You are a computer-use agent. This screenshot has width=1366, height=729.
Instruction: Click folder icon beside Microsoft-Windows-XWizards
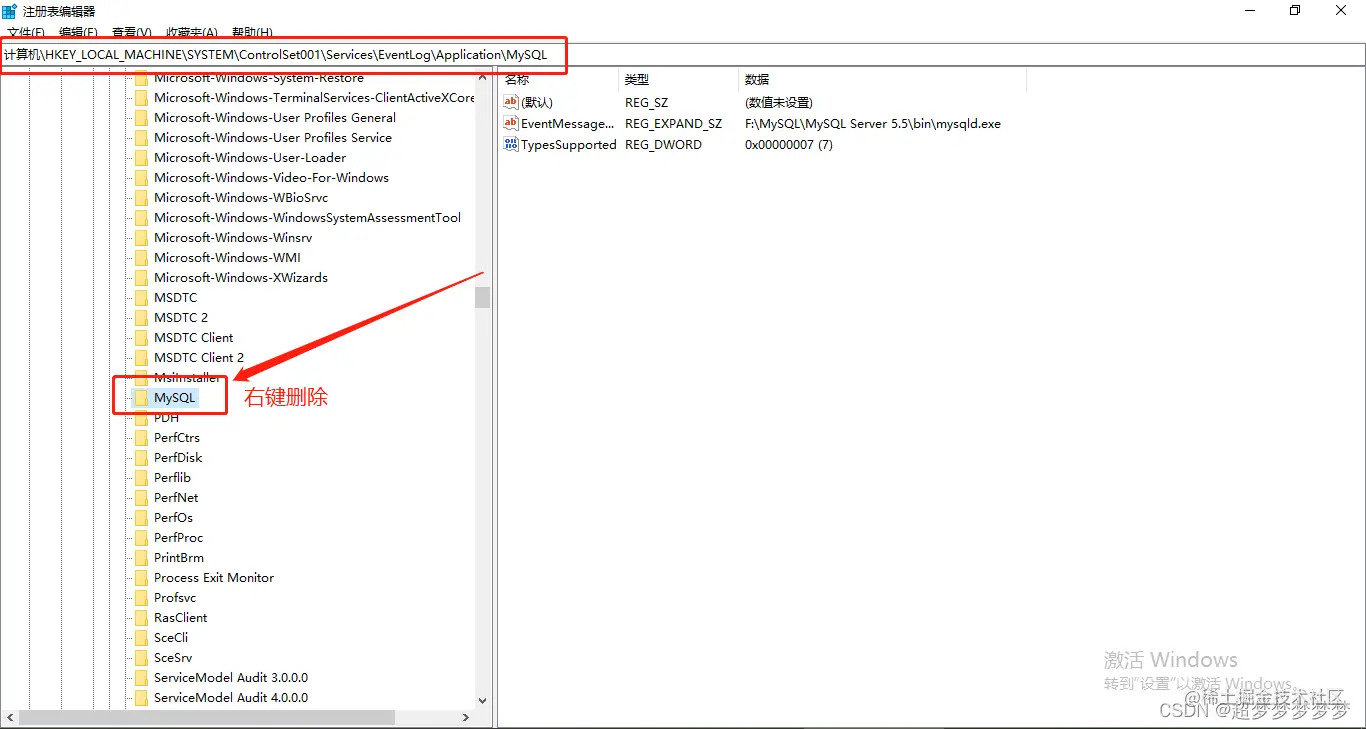[141, 278]
